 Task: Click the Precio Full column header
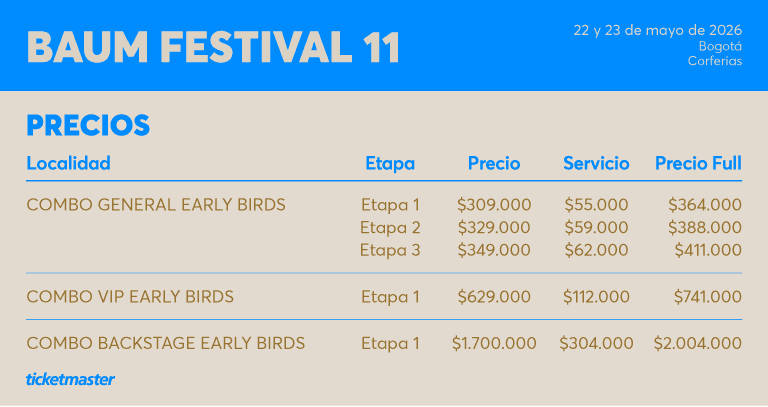[x=698, y=163]
